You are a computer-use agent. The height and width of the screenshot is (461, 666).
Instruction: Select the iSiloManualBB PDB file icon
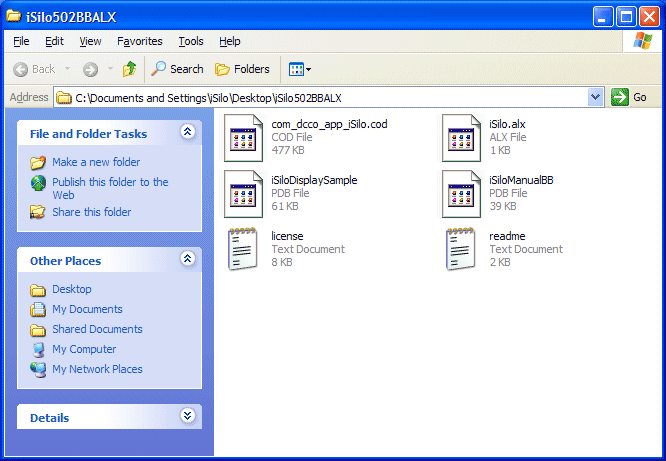462,193
